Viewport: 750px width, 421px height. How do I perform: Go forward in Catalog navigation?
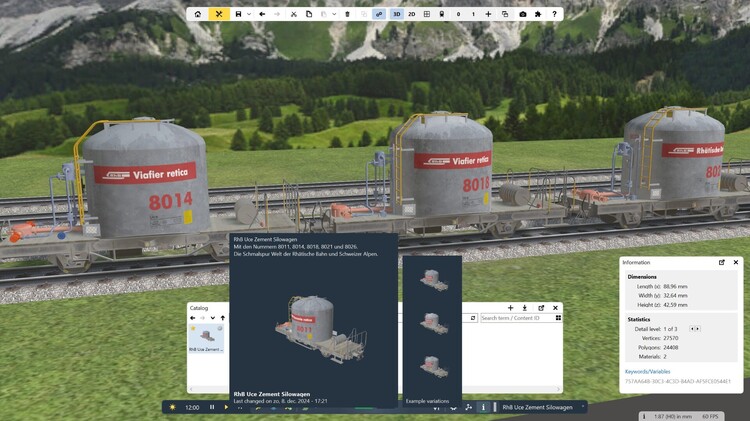tap(202, 318)
